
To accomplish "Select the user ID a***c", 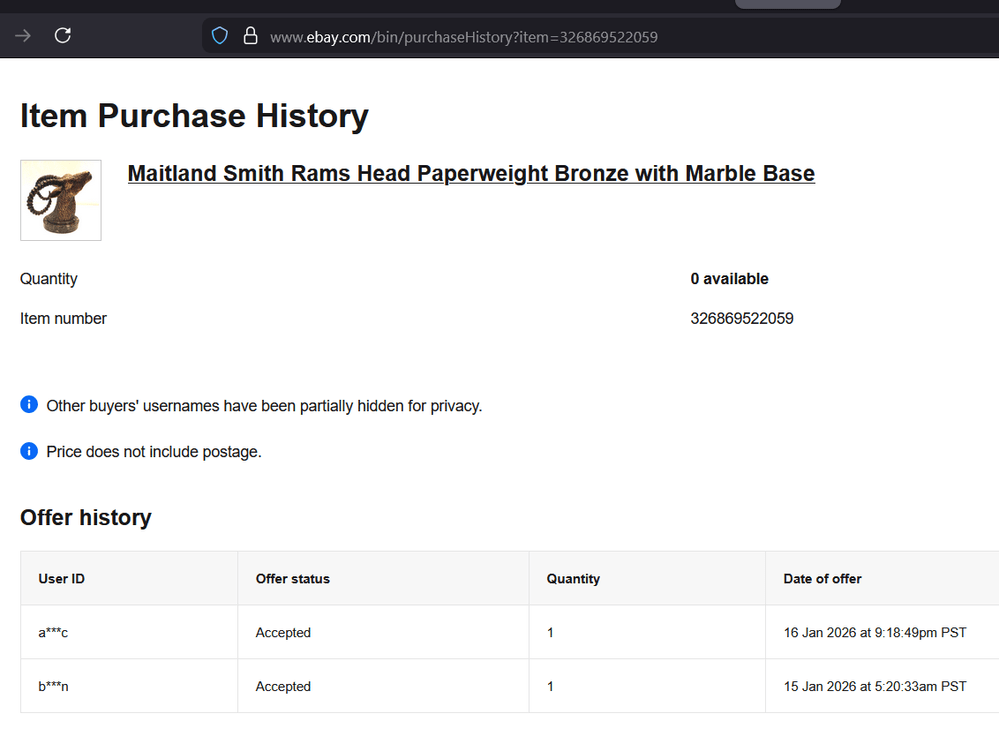I will [53, 632].
